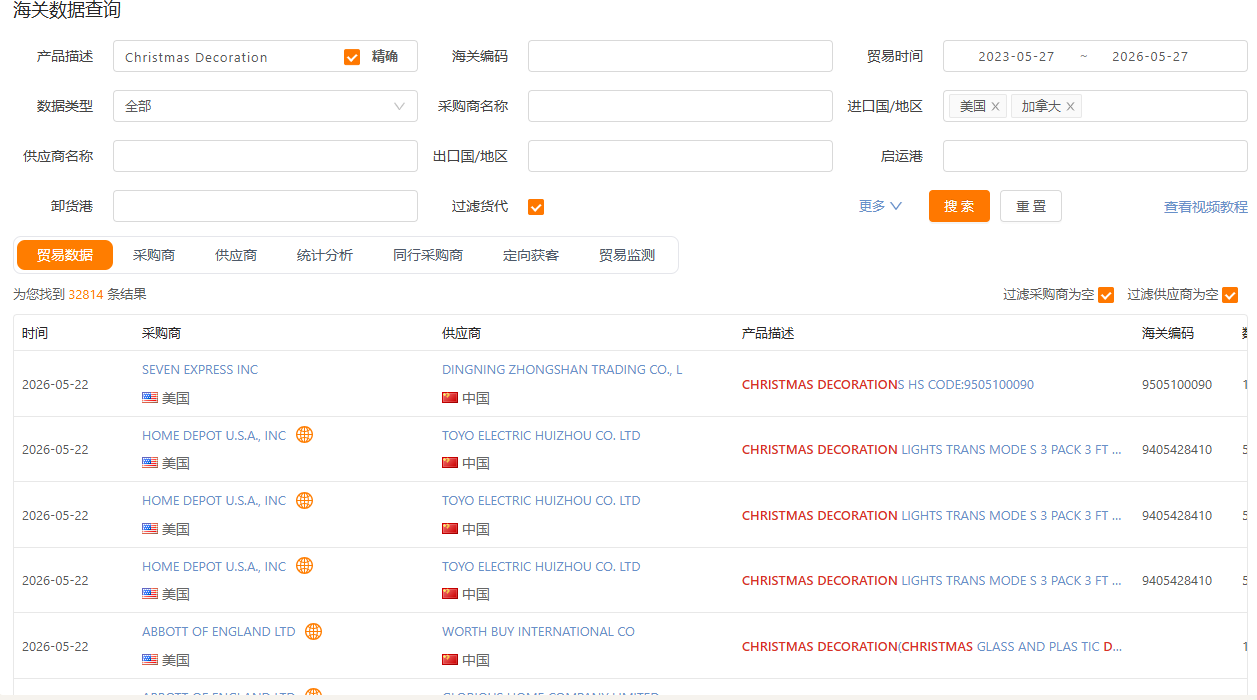This screenshot has height=700, width=1257.
Task: Switch to the 采购商 tab
Action: pyautogui.click(x=154, y=255)
